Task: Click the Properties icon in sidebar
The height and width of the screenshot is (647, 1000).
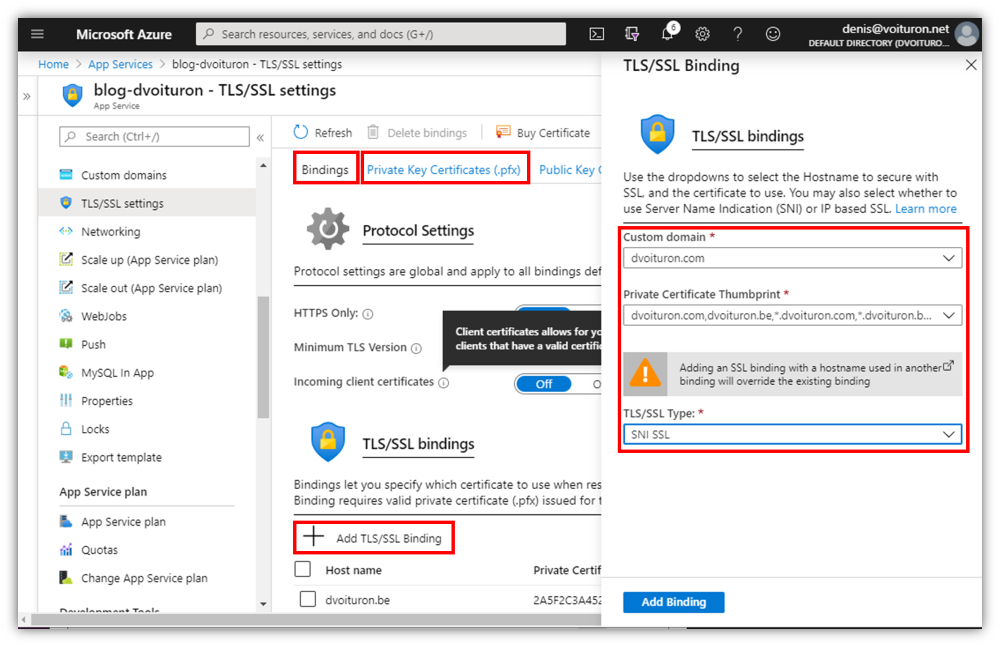Action: click(x=66, y=400)
